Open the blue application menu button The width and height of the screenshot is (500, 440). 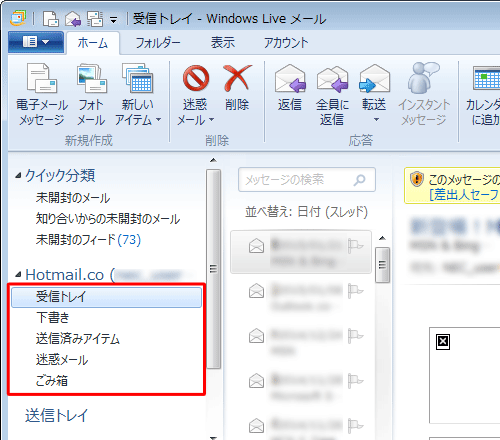[x=36, y=42]
